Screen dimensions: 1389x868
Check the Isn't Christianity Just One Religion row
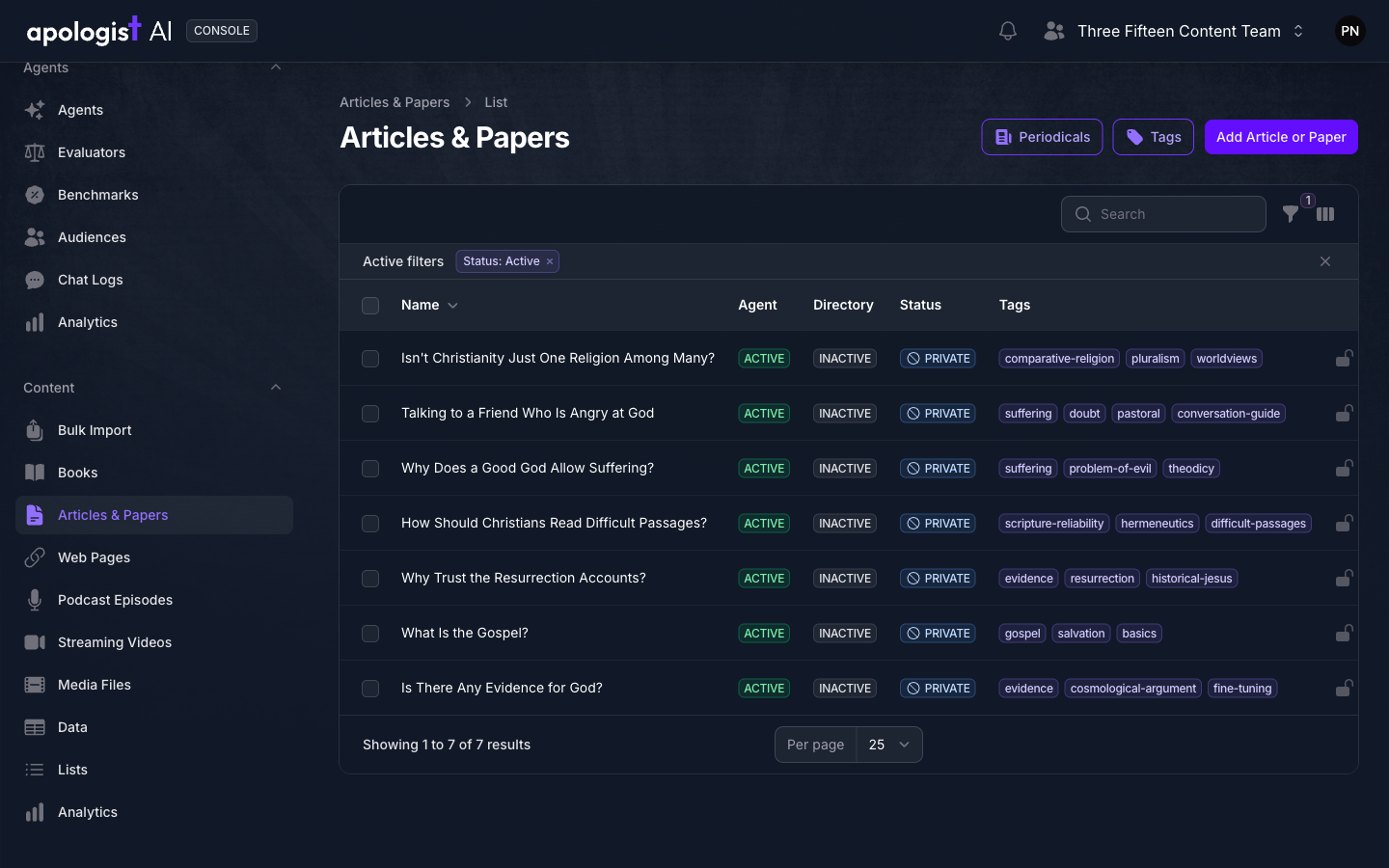(x=370, y=359)
